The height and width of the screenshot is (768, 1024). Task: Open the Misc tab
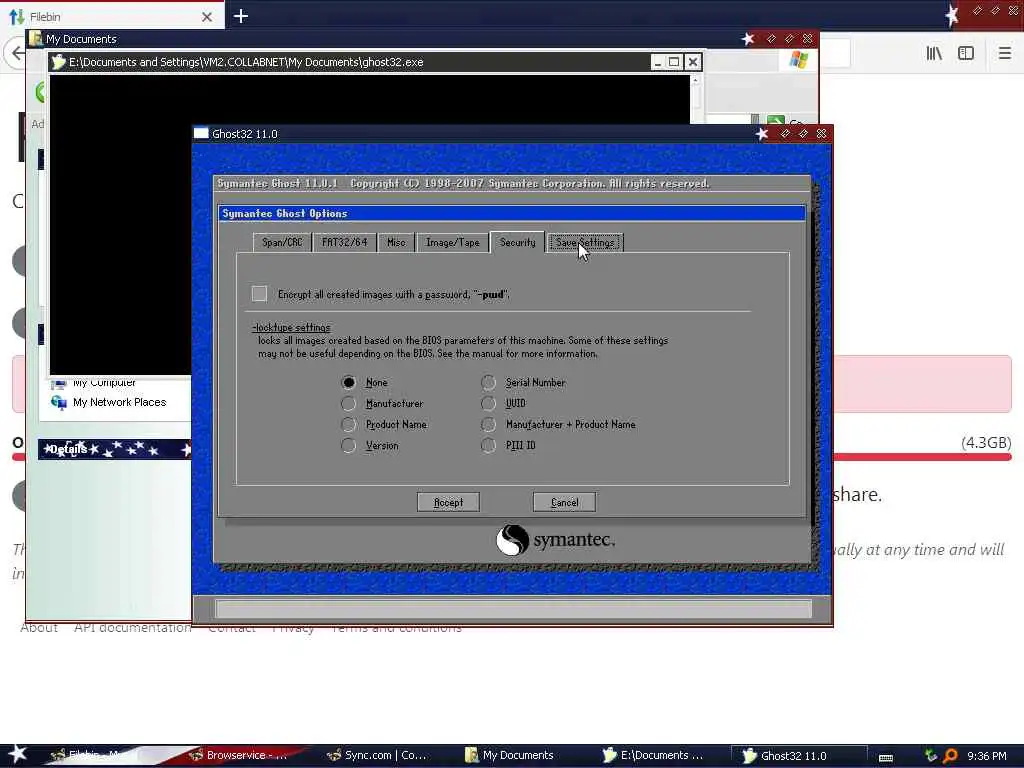(396, 242)
